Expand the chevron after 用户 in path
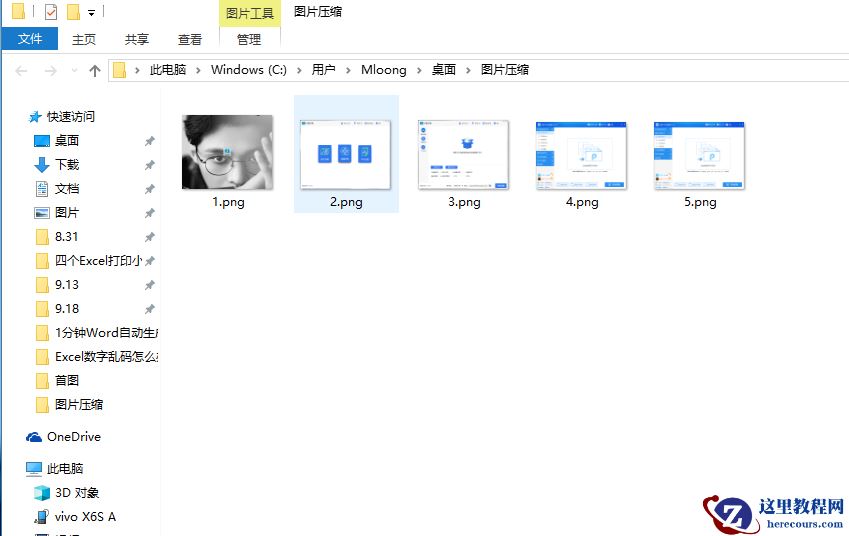Image resolution: width=849 pixels, height=536 pixels. (348, 70)
